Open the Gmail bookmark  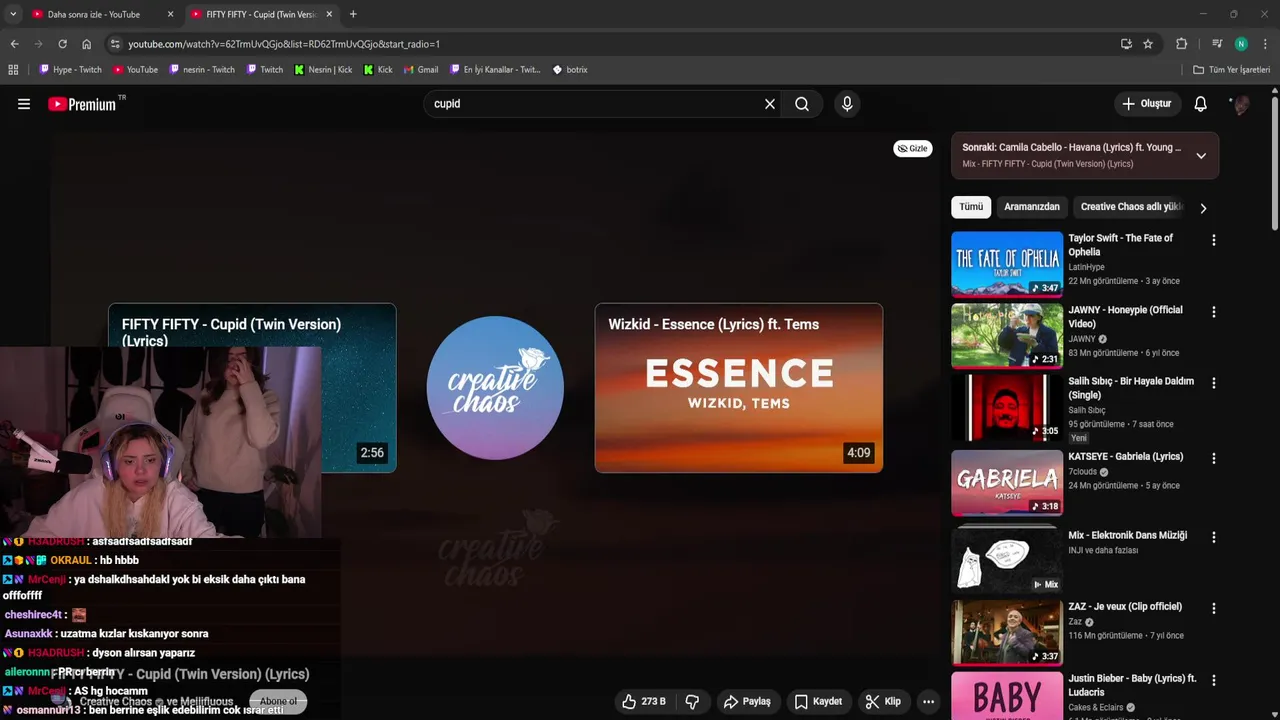point(421,70)
